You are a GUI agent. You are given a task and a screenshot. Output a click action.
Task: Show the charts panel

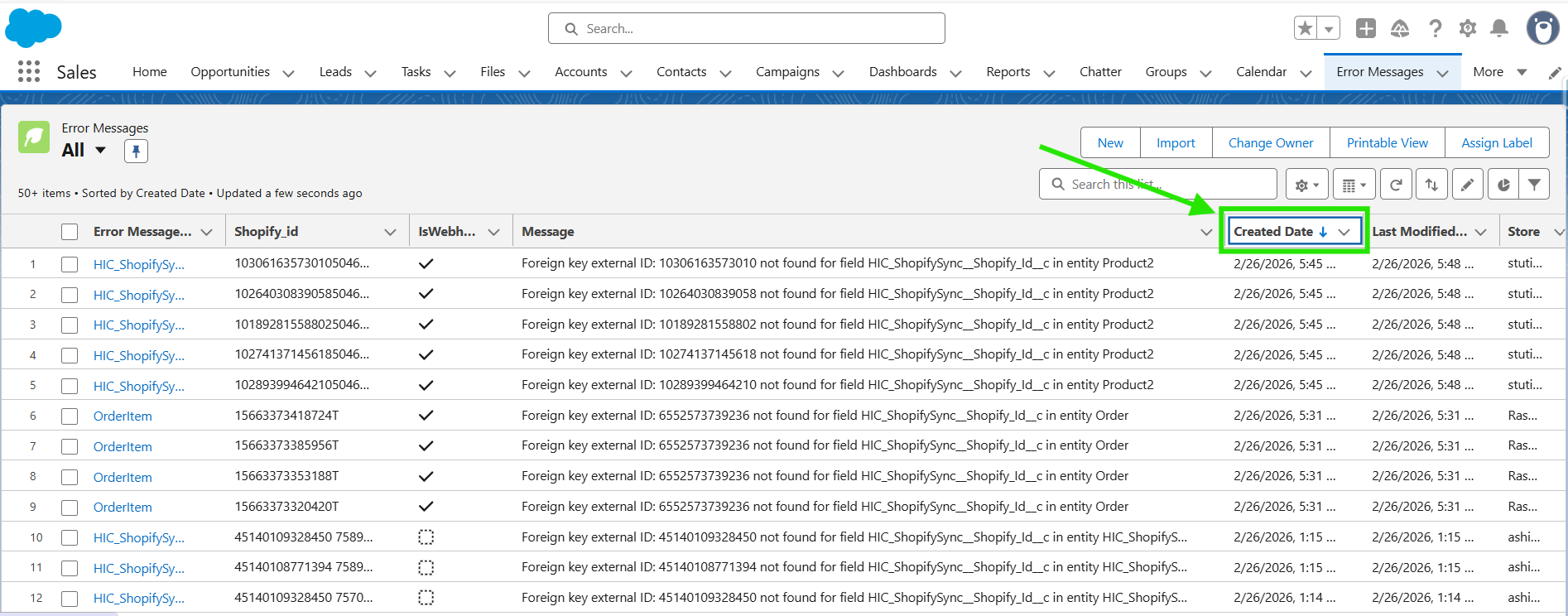click(x=1503, y=185)
